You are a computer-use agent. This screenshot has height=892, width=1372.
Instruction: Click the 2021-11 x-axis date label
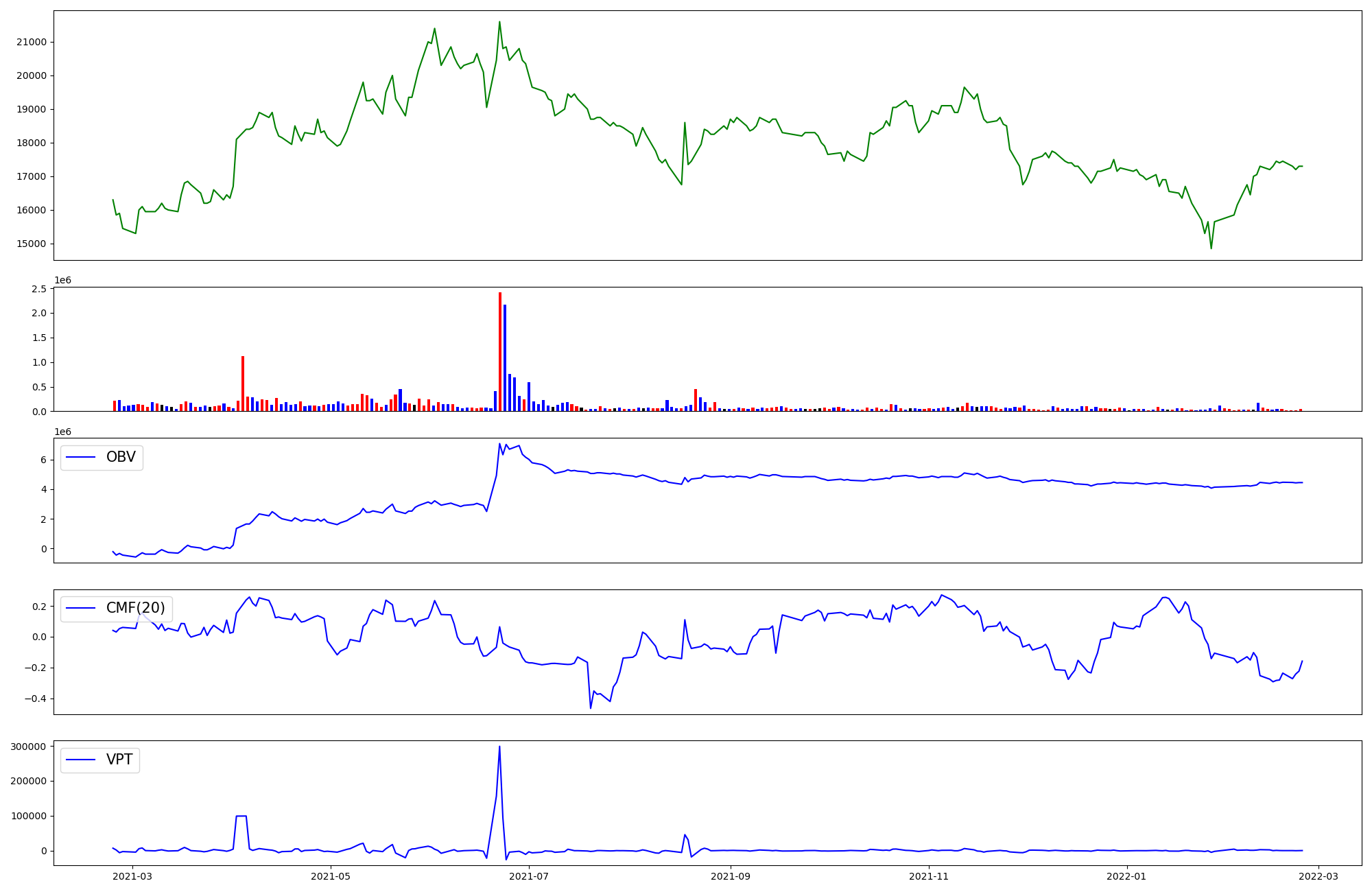pyautogui.click(x=929, y=876)
